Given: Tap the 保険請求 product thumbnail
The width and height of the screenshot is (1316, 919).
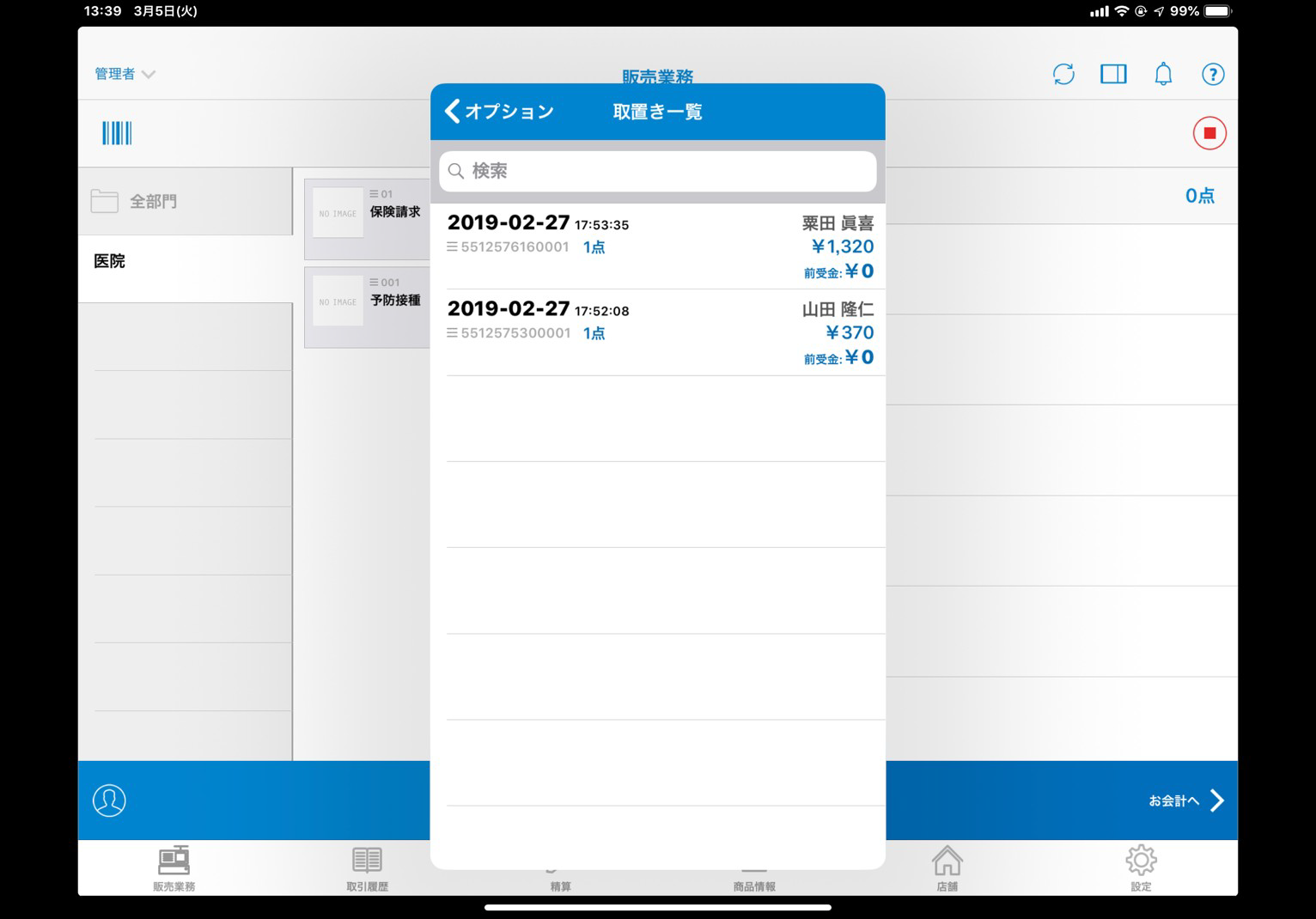Looking at the screenshot, I should tap(338, 214).
